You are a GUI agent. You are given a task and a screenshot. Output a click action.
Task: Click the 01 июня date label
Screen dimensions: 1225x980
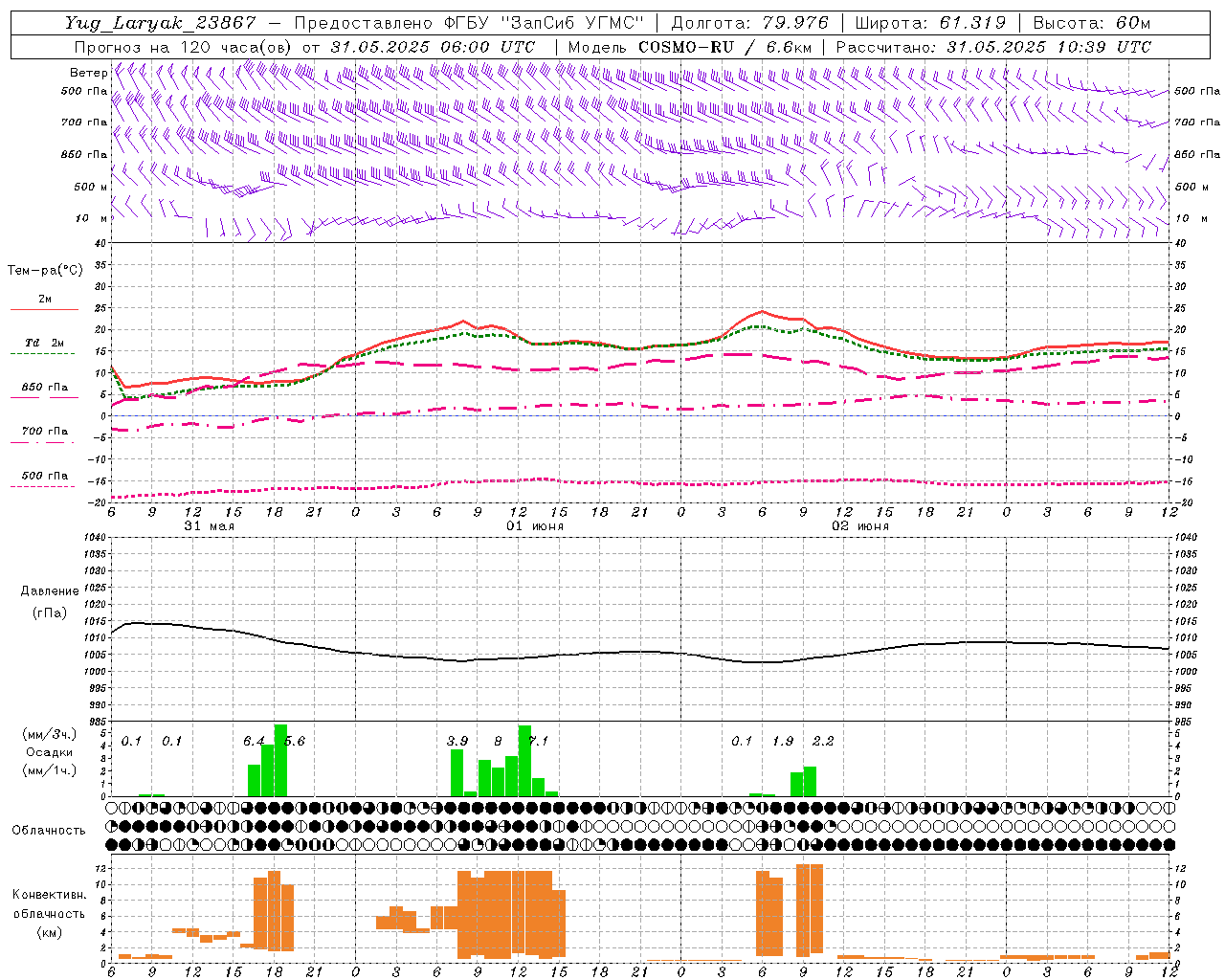[535, 526]
